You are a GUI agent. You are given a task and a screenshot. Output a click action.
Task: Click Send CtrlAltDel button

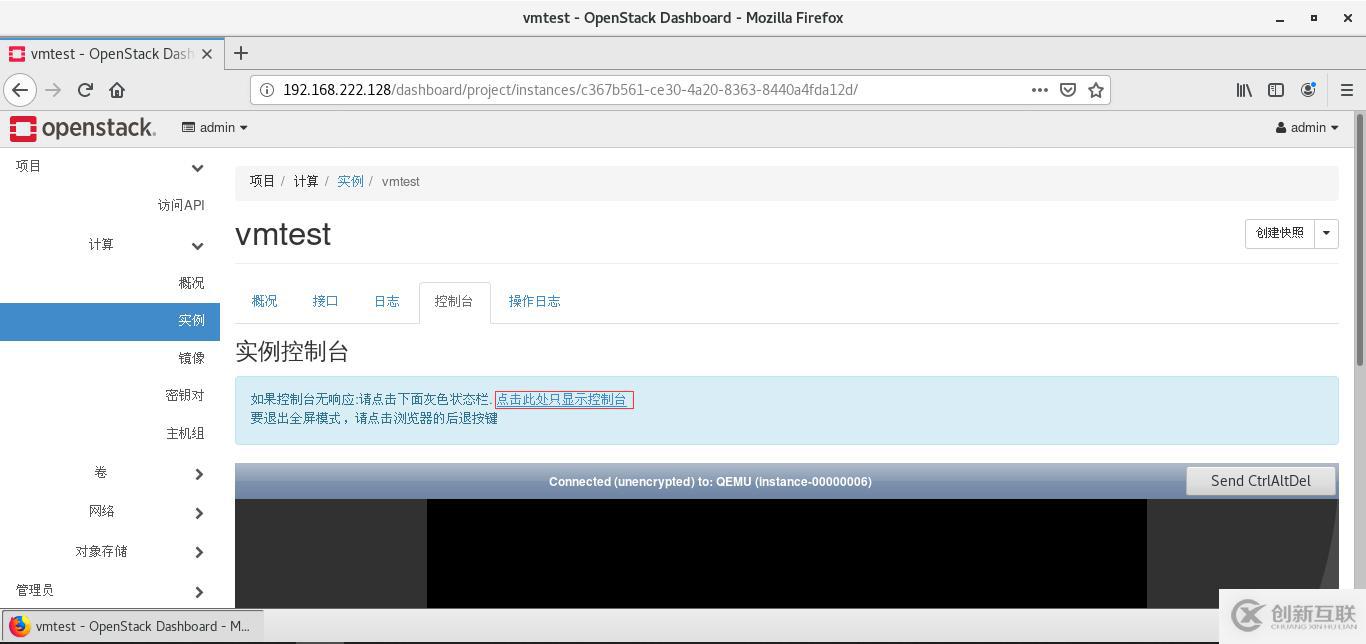[1260, 481]
